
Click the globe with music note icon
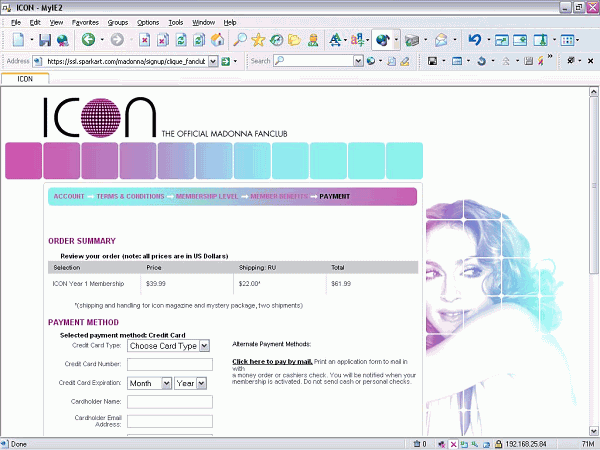[x=382, y=40]
